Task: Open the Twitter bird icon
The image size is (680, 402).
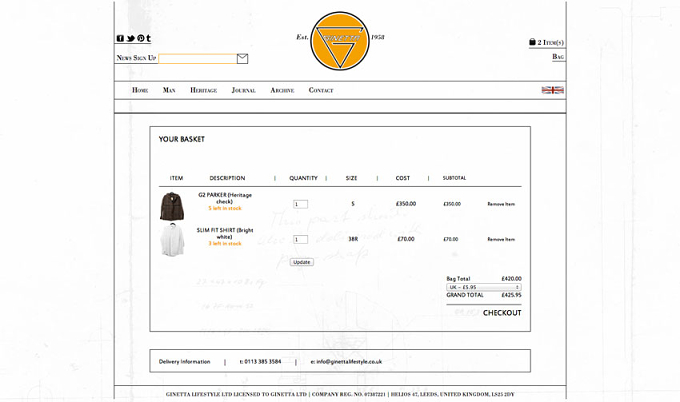Action: point(131,38)
